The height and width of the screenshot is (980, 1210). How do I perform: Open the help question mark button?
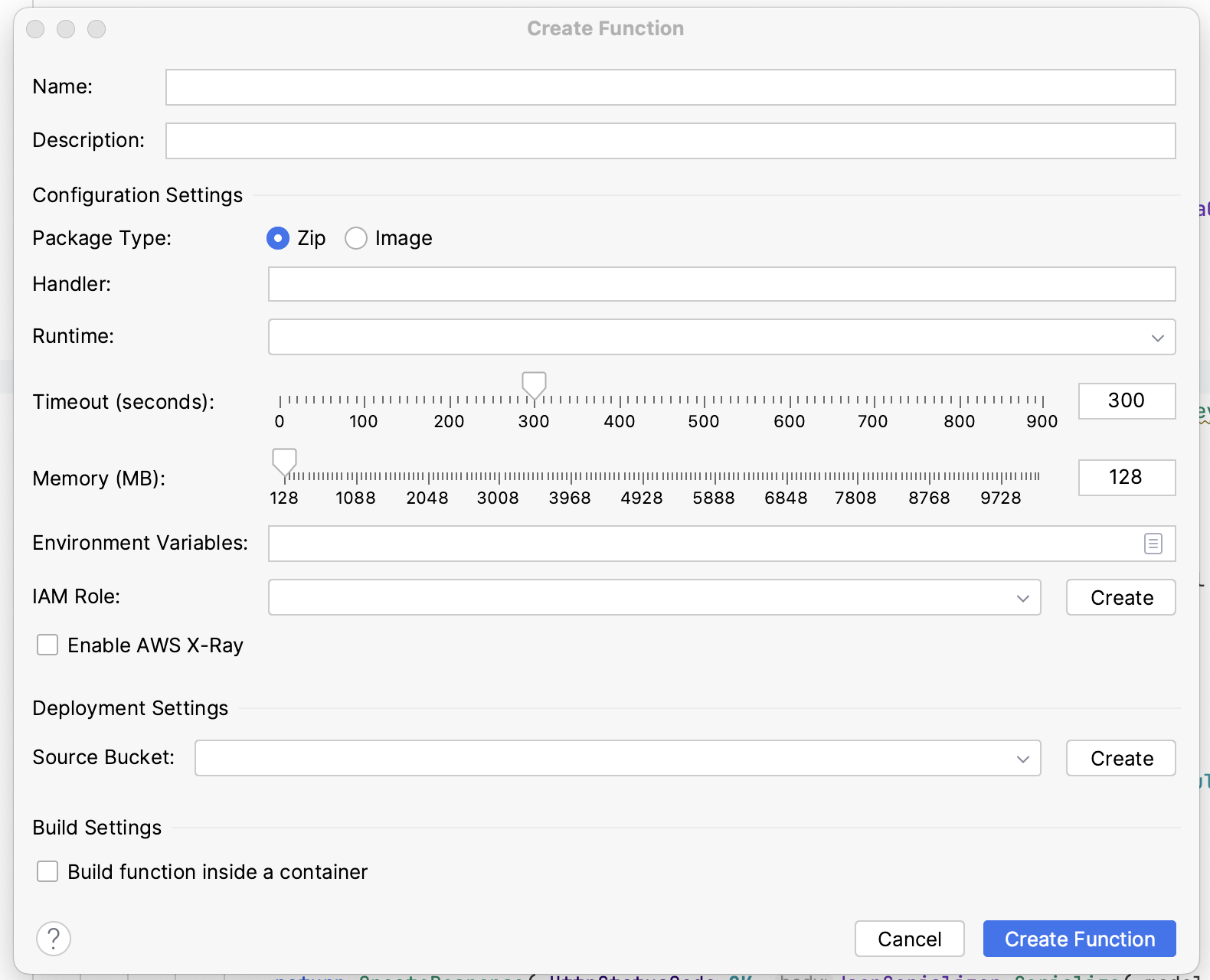click(x=54, y=938)
